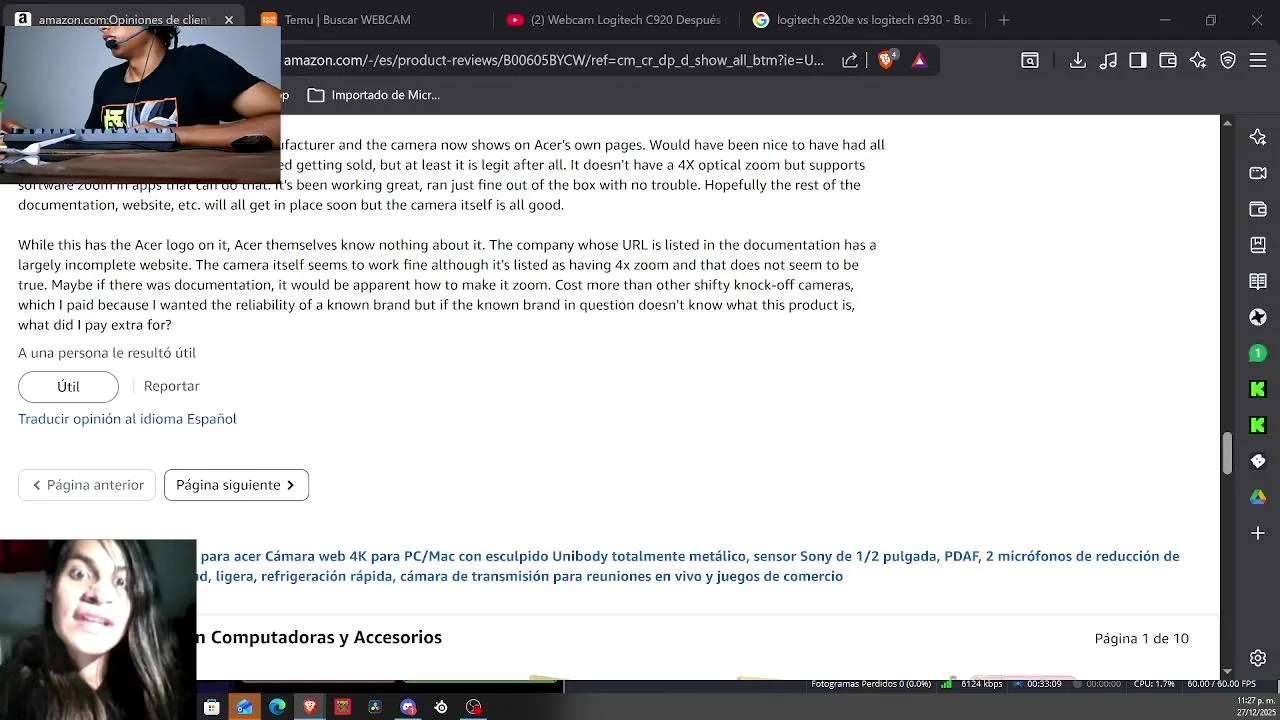Click the amazon.com address bar URL
The height and width of the screenshot is (720, 1280).
[x=554, y=60]
